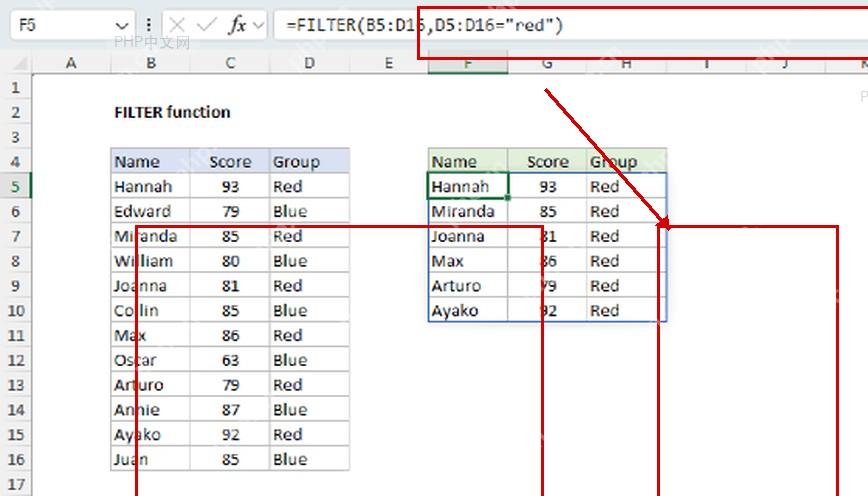The image size is (868, 496).
Task: Select the score cell 63 for Oscar
Action: tap(230, 360)
